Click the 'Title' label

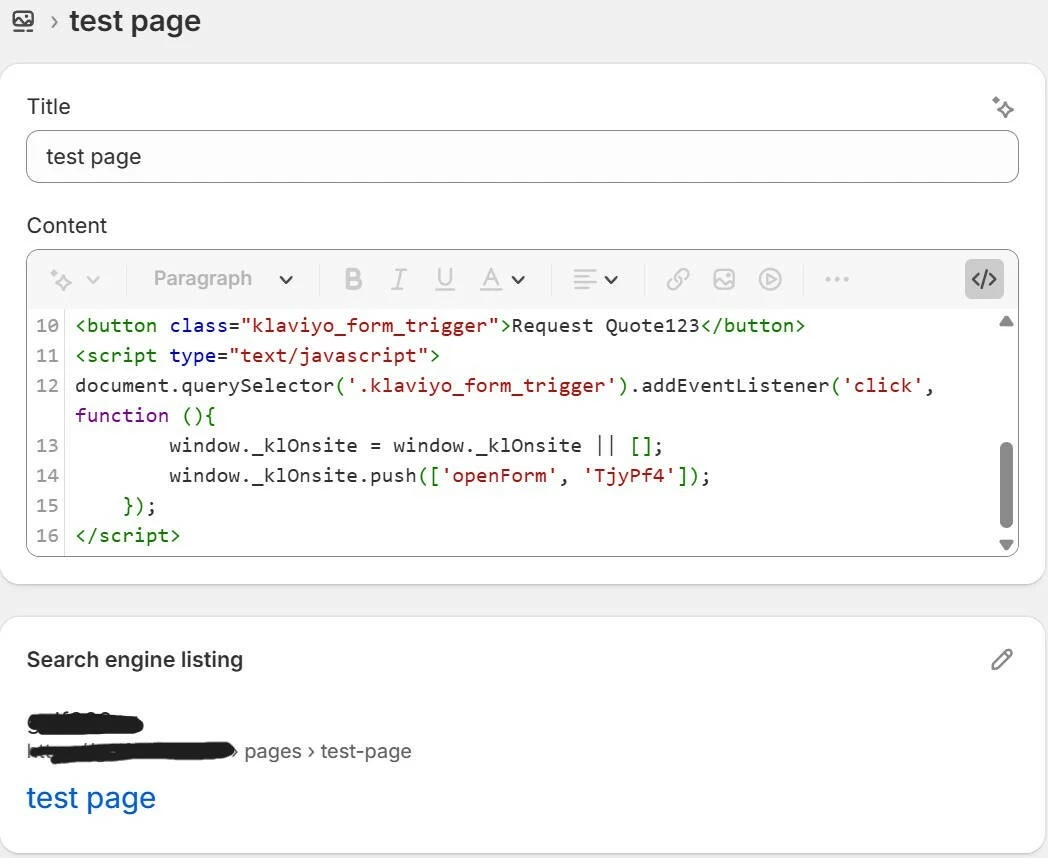(49, 106)
